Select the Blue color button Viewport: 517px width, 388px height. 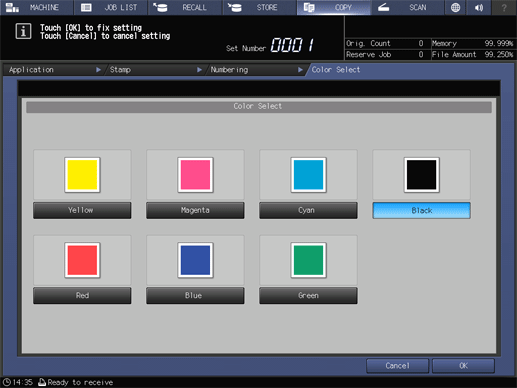[195, 296]
